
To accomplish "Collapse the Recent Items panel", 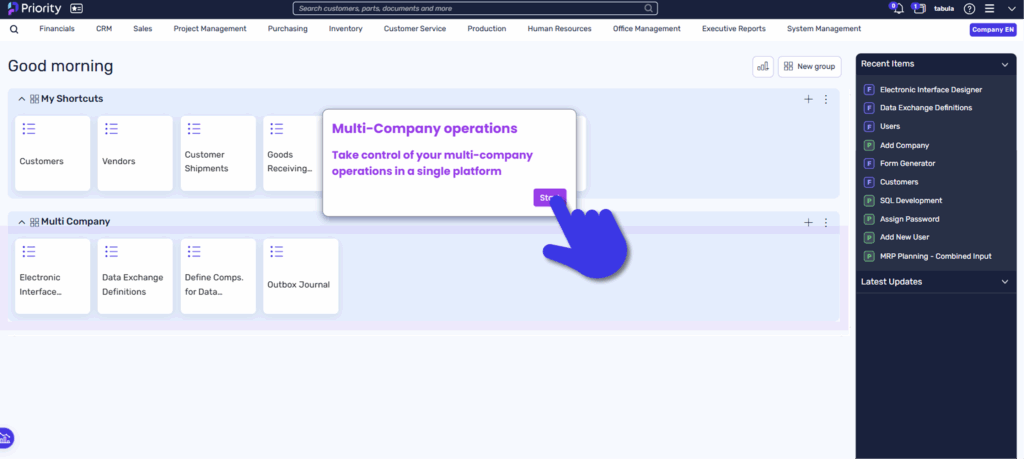I will [1005, 64].
